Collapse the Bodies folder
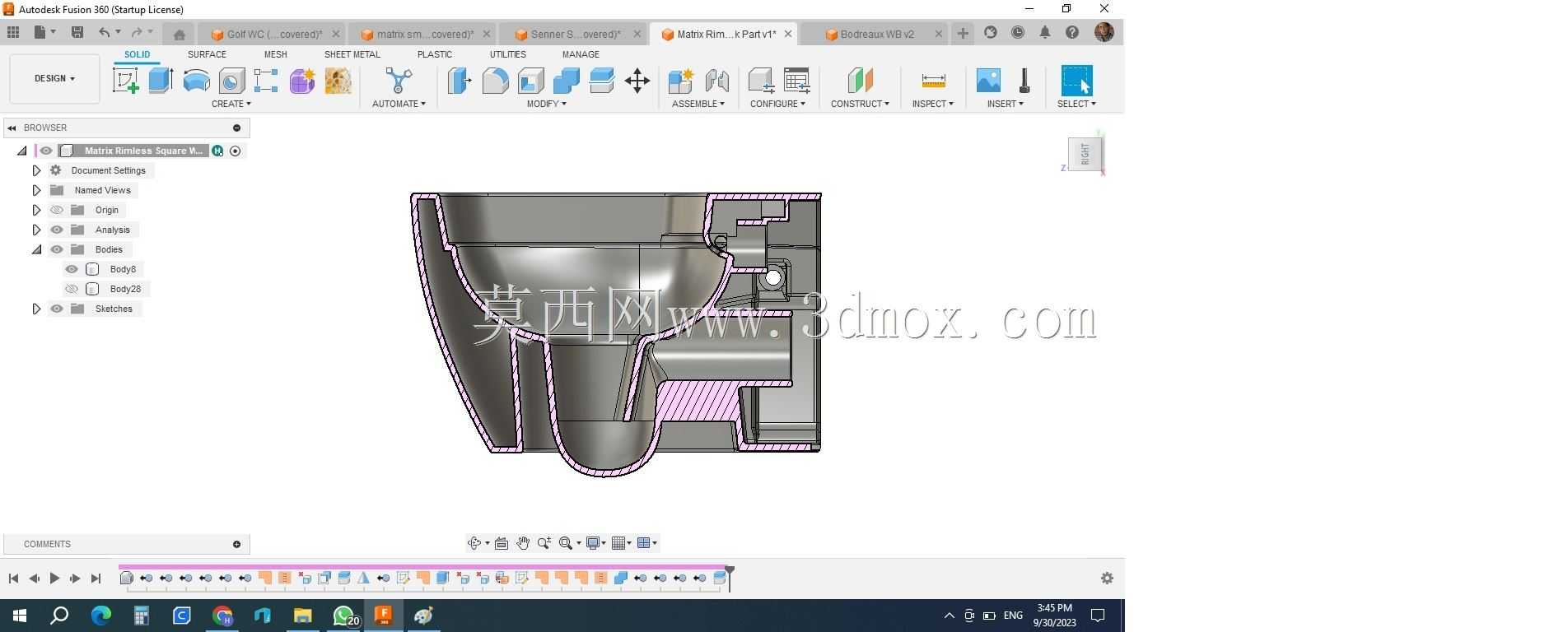Screen dimensions: 1568x632 tap(36, 249)
